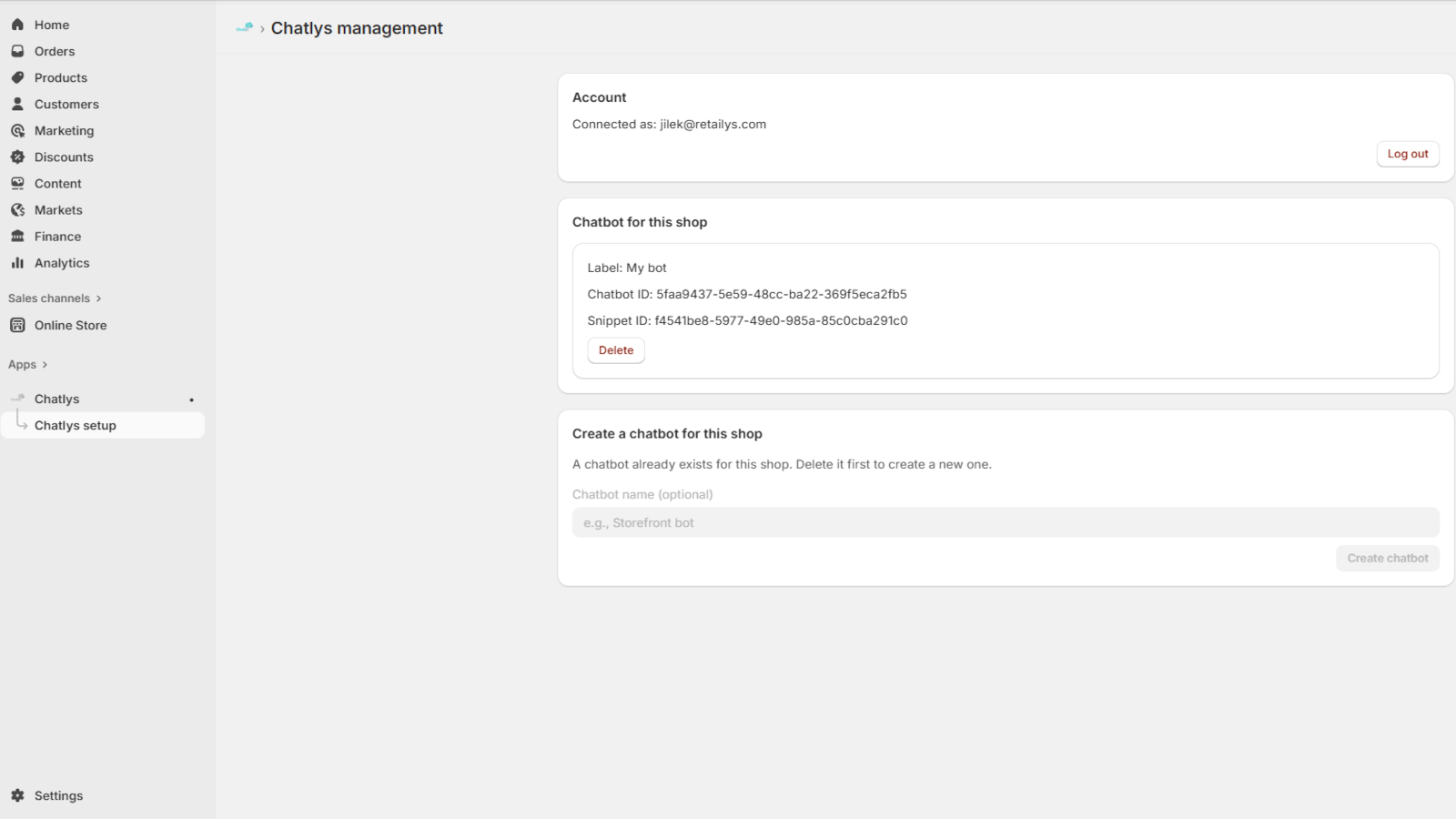Click the Analytics bar chart icon
The width and height of the screenshot is (1456, 819).
pyautogui.click(x=17, y=262)
